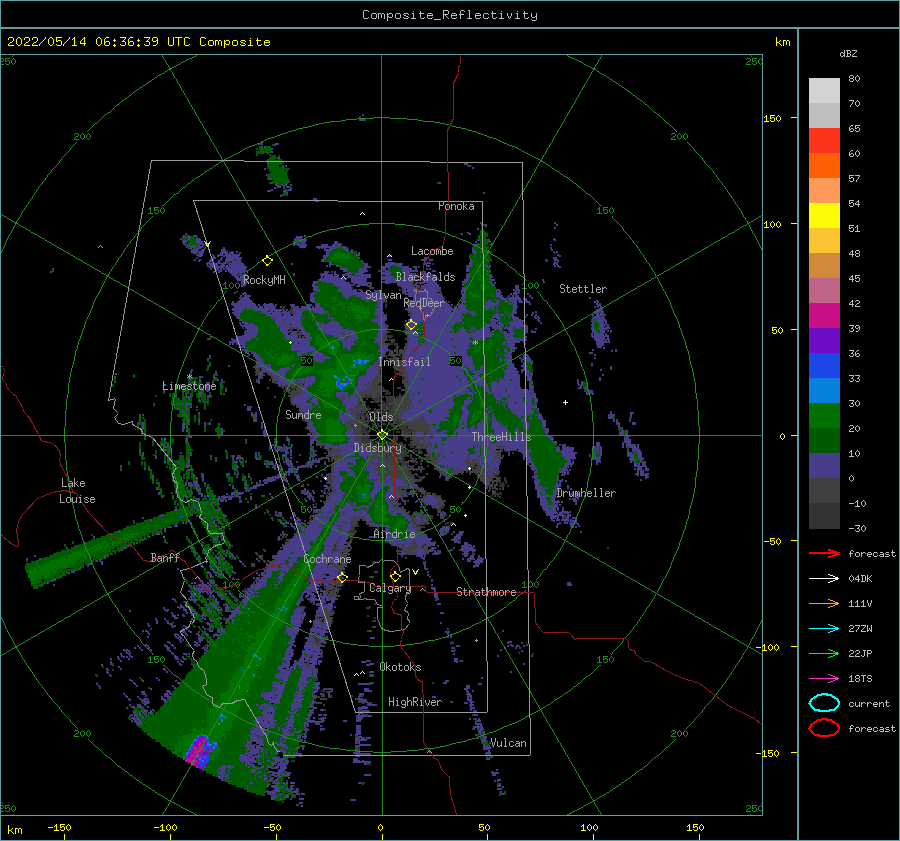Click the Olds label
This screenshot has height=841, width=900.
pyautogui.click(x=381, y=417)
